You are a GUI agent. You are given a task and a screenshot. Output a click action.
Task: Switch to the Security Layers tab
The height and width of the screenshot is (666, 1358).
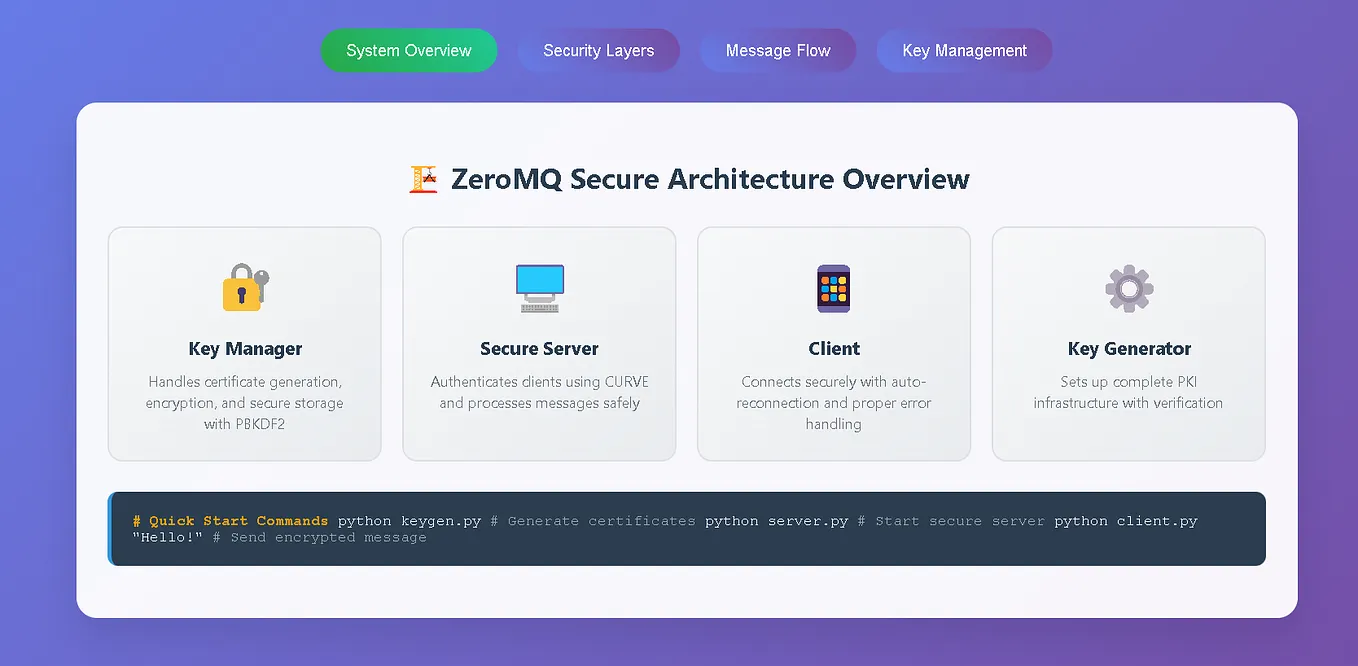(598, 50)
